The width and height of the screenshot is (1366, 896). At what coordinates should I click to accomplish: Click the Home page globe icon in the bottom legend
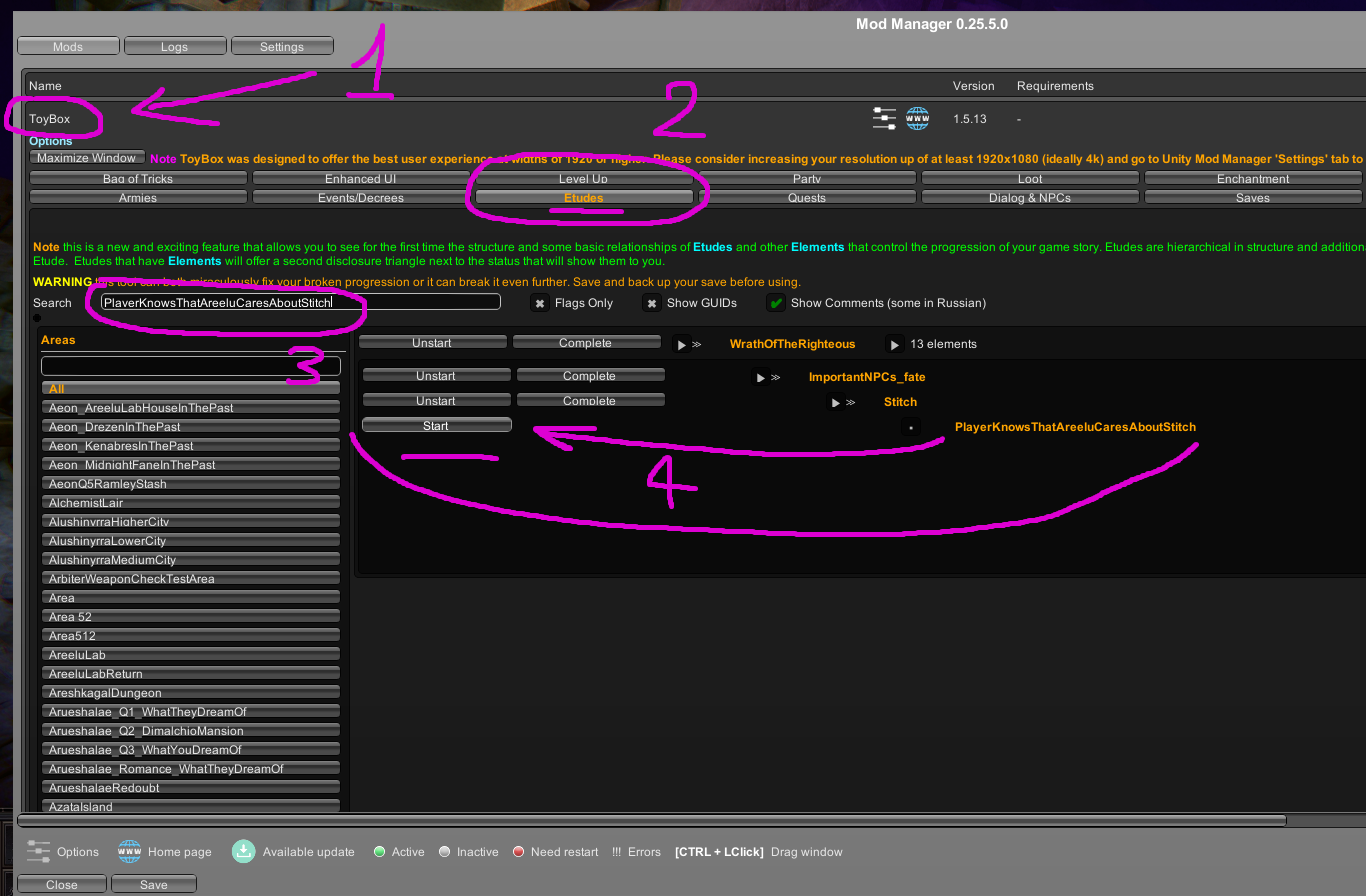[130, 852]
